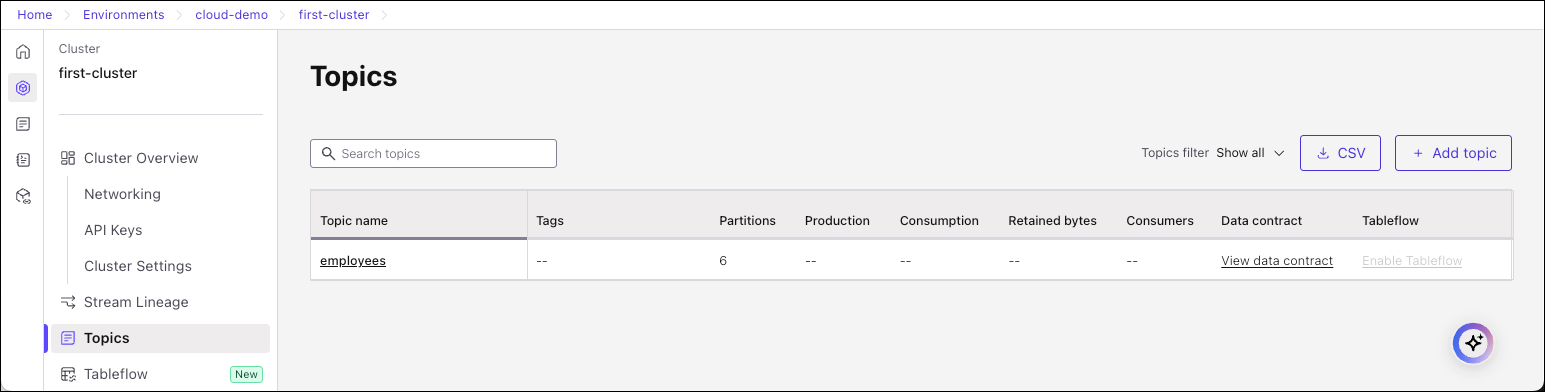Open the cube-with-gear icon in left rail

pos(23,196)
